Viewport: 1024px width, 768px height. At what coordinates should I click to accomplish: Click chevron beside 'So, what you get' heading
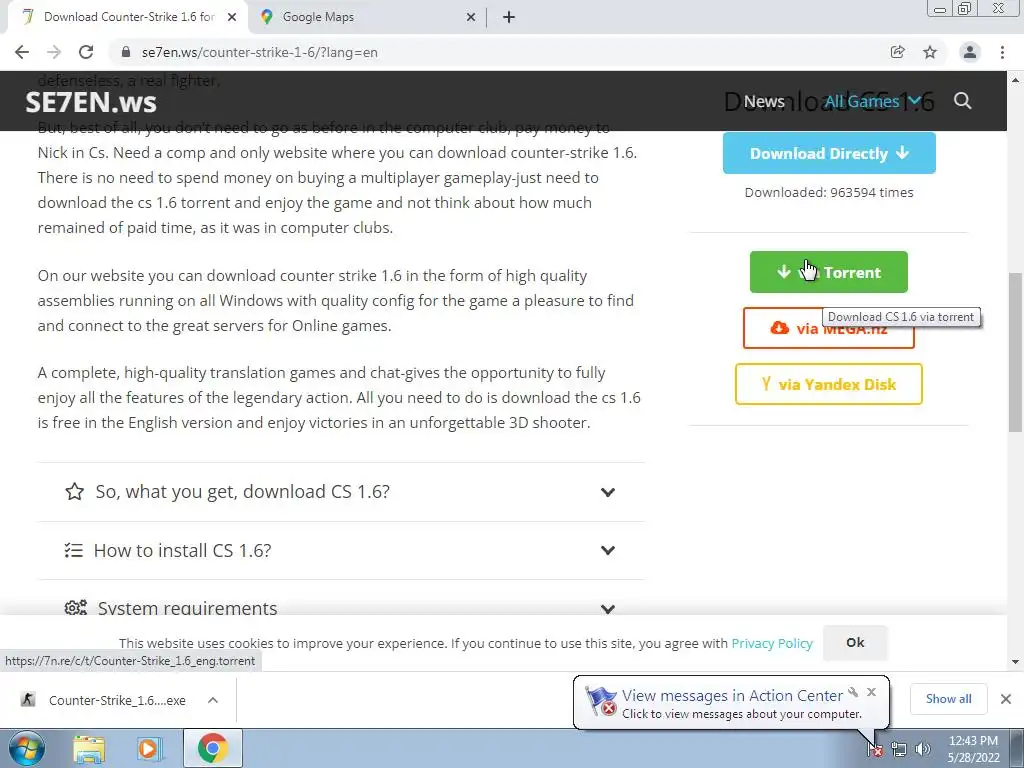608,492
